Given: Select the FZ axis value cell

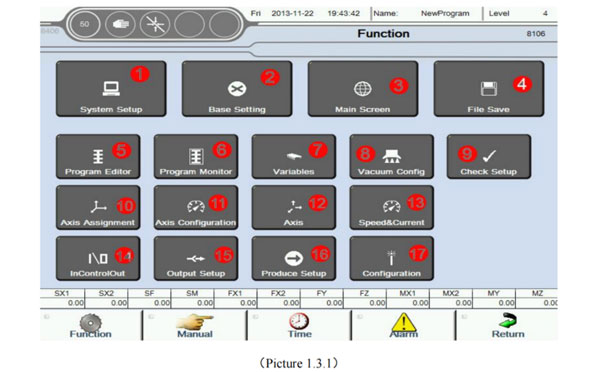Looking at the screenshot, I should click(365, 303).
